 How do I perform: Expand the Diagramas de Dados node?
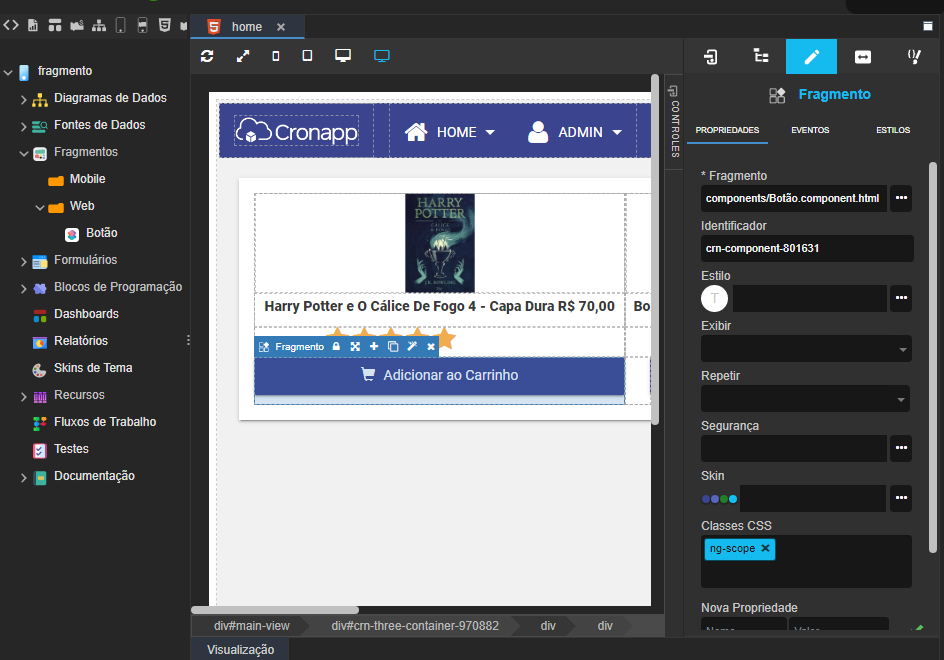(23, 99)
